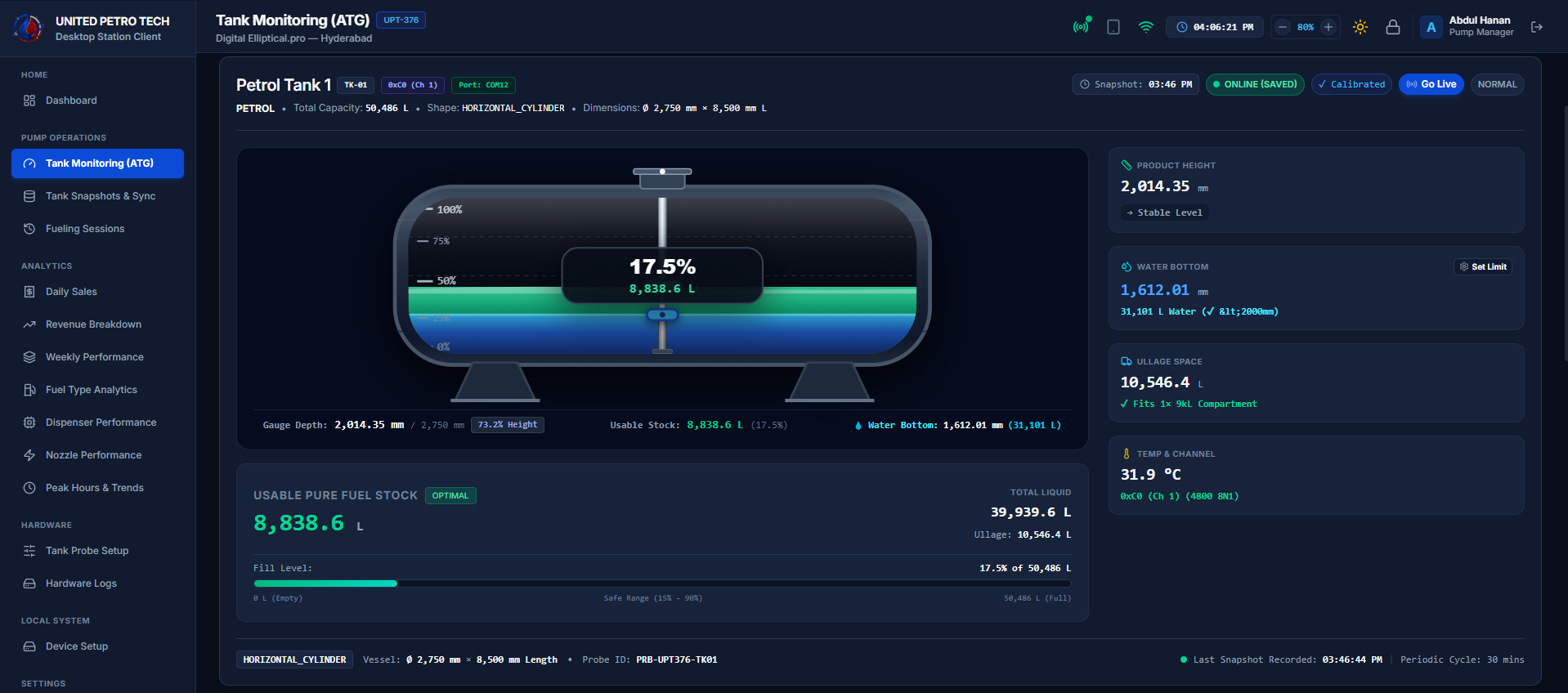This screenshot has width=1568, height=693.
Task: Open Tank Snapshots & Sync page
Action: click(97, 196)
